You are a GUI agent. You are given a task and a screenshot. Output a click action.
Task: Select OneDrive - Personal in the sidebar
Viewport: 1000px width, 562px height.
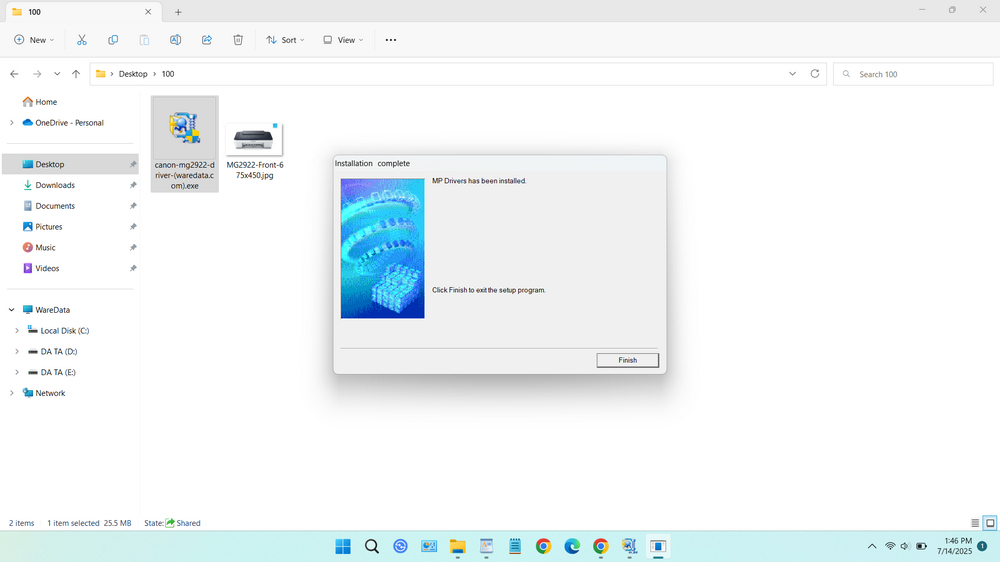69,122
